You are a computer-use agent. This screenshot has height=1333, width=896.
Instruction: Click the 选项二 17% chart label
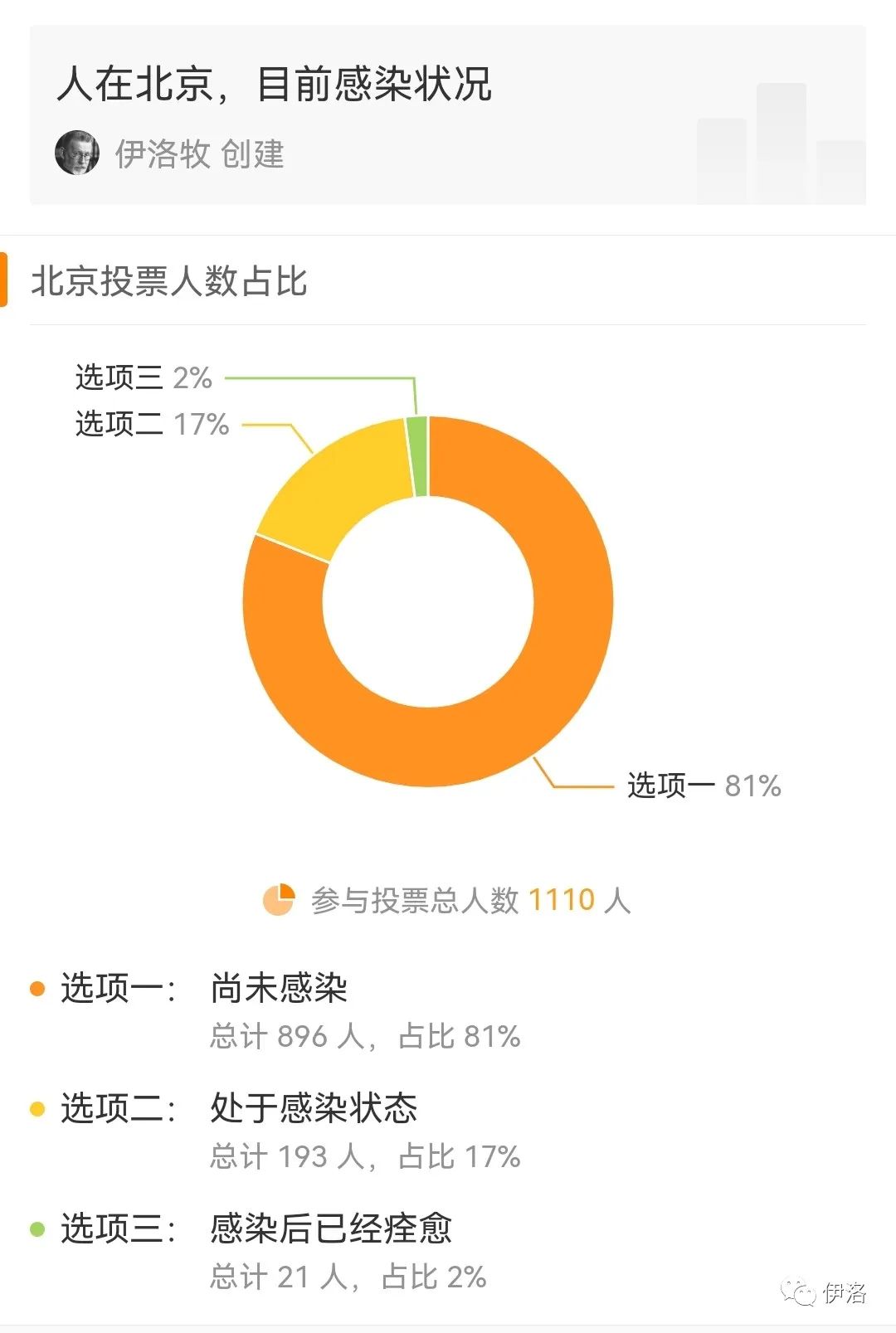[x=152, y=424]
